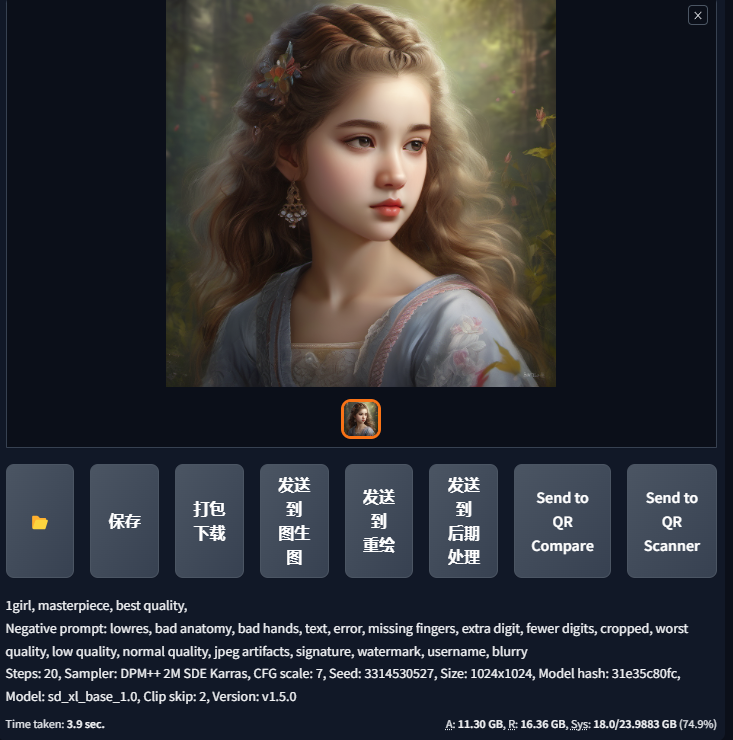733x740 pixels.
Task: Click the Model sd_xl_base_1.0 info line
Action: click(151, 697)
